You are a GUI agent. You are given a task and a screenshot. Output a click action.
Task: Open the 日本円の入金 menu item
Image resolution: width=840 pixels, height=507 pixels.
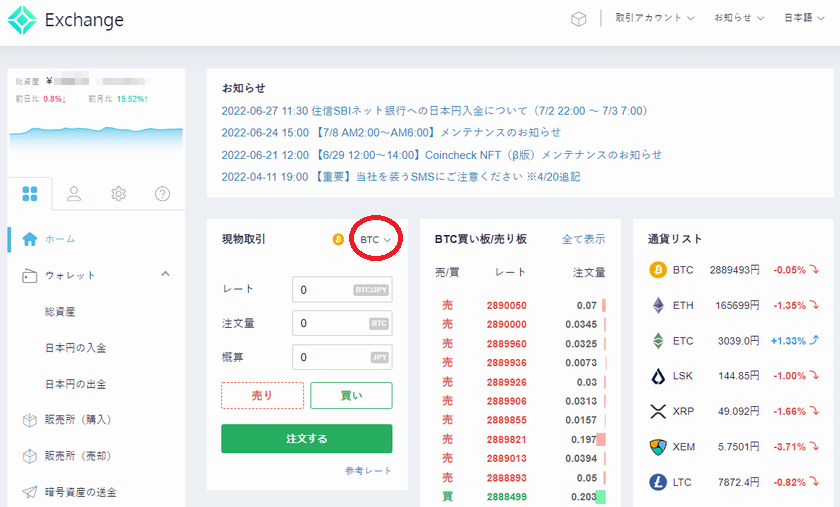(x=75, y=348)
